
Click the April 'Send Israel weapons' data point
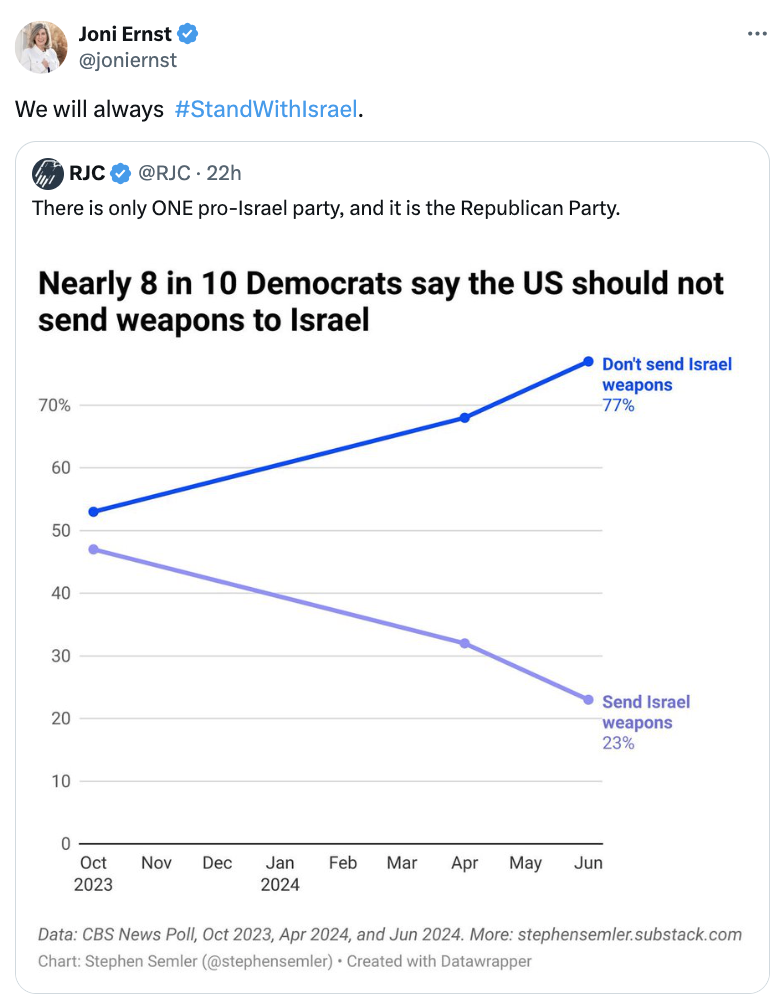(465, 643)
